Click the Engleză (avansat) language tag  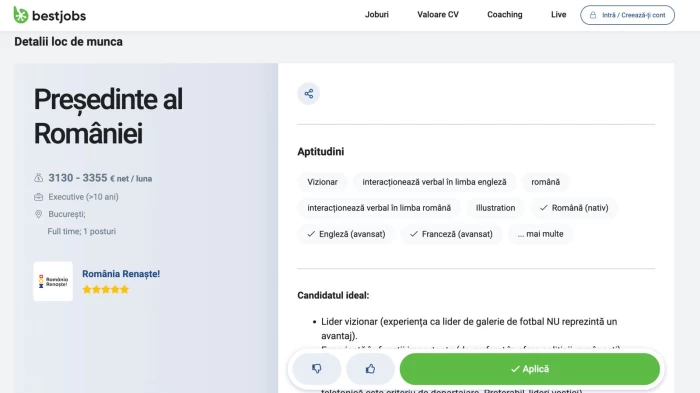[346, 234]
